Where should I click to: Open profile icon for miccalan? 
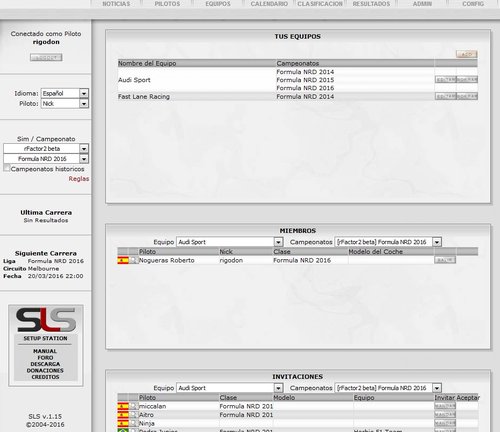[133, 406]
